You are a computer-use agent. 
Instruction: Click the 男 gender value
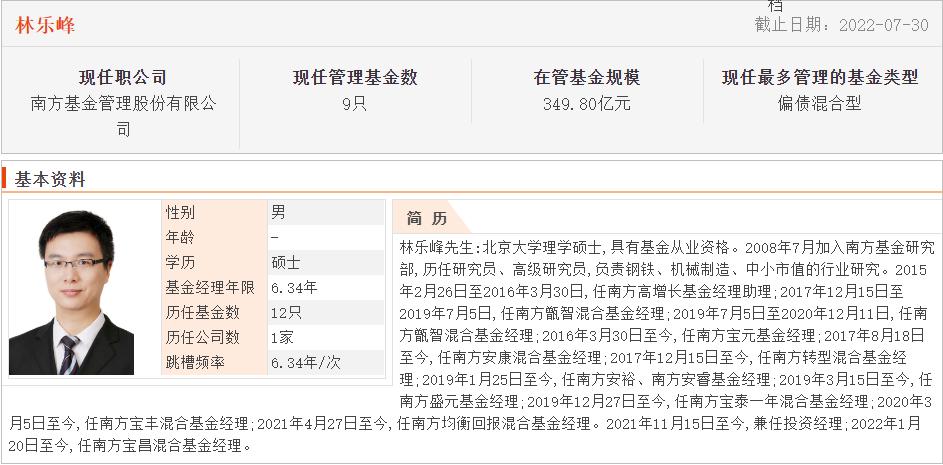coord(278,212)
